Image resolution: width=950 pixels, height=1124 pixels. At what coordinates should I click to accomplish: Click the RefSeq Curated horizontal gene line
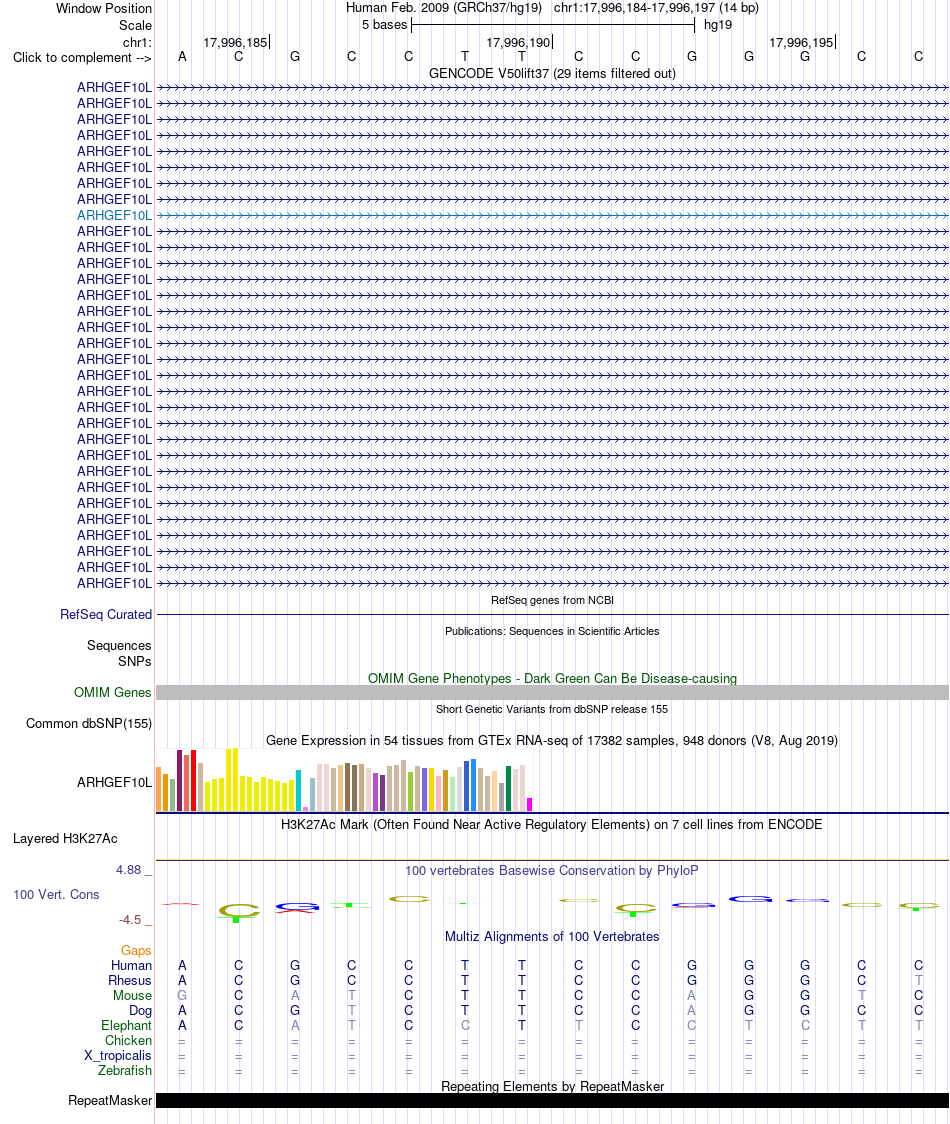pos(552,614)
